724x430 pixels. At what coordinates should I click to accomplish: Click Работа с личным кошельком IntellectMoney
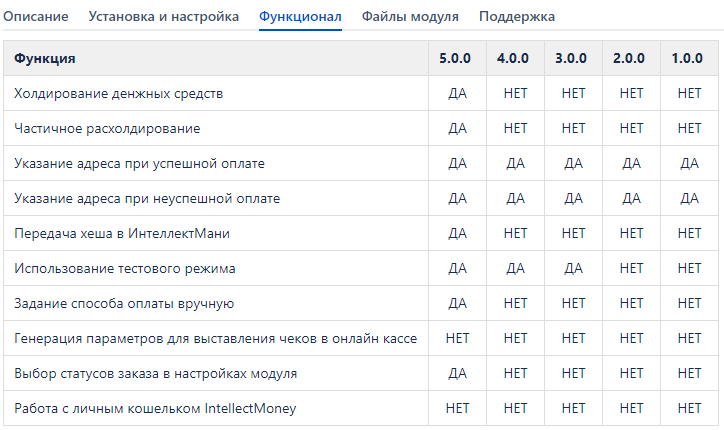155,409
